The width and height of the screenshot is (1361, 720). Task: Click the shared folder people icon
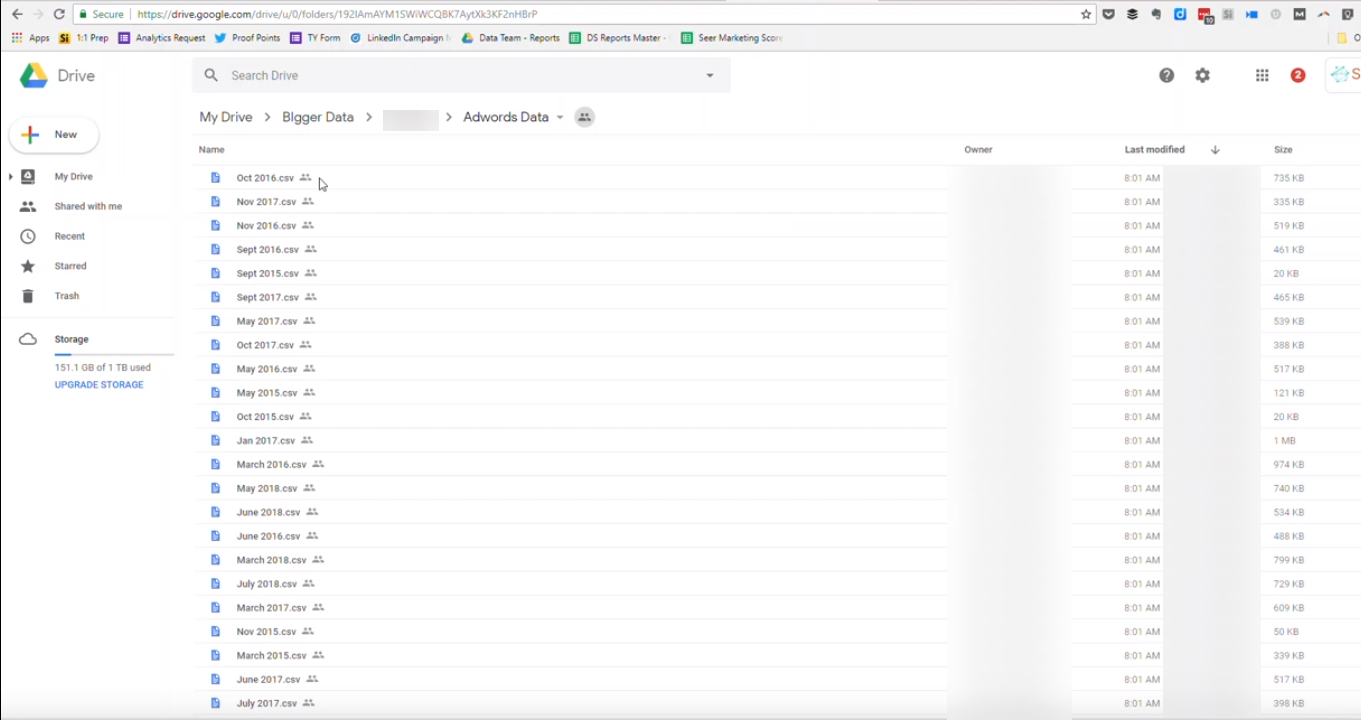pyautogui.click(x=585, y=117)
